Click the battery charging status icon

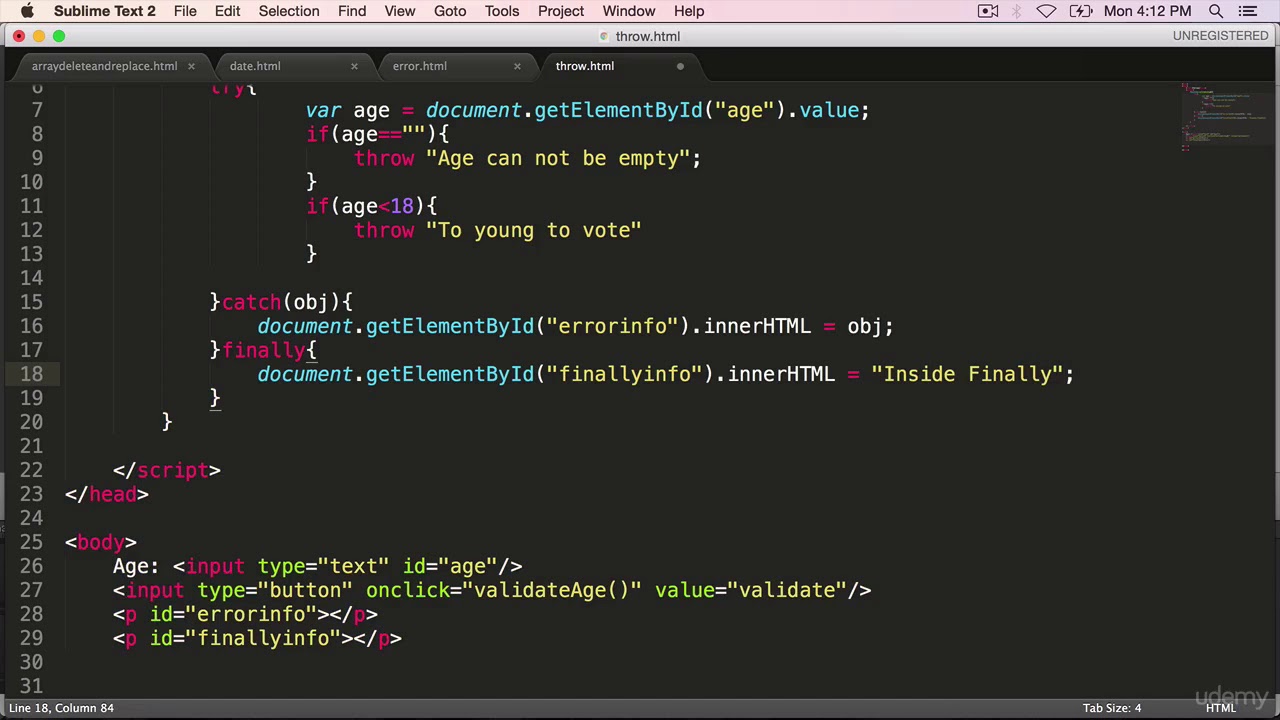[x=1081, y=11]
